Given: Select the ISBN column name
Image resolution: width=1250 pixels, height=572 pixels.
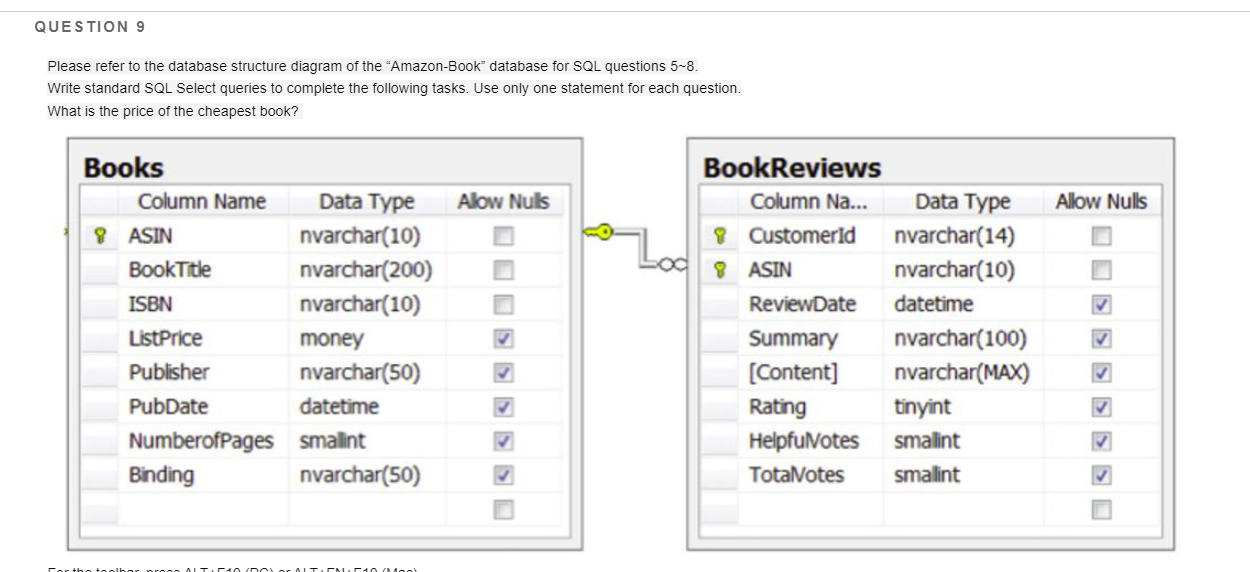Looking at the screenshot, I should [x=150, y=304].
